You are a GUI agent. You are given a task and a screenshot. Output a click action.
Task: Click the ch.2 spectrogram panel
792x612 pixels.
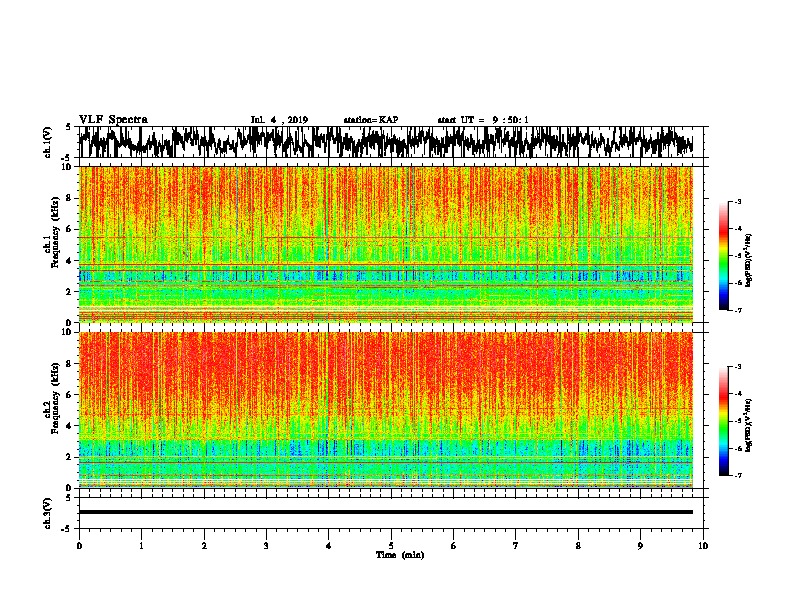[386, 410]
